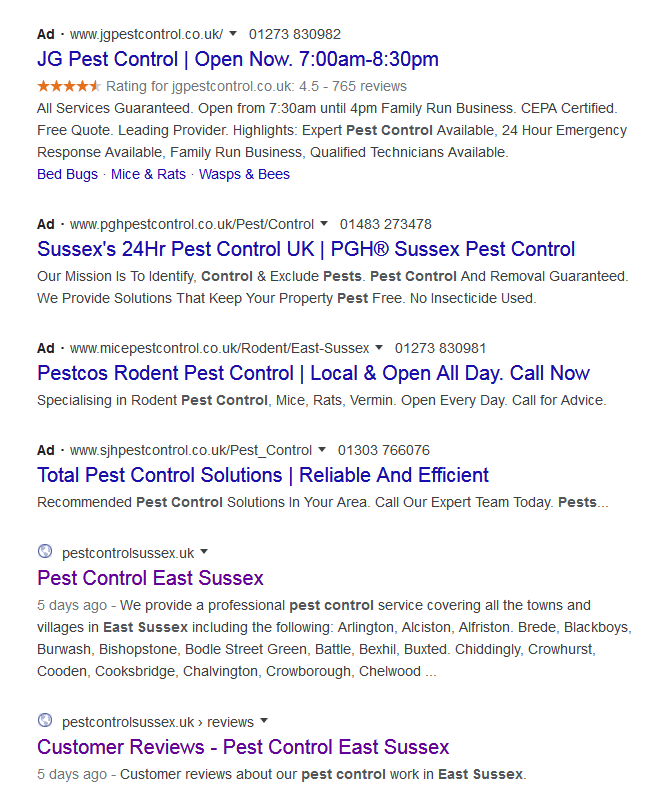Screen dimensions: 655x801
Task: Open arrow beside pestcontrolsussex.uk reviews breadcrumb
Action: pos(264,721)
